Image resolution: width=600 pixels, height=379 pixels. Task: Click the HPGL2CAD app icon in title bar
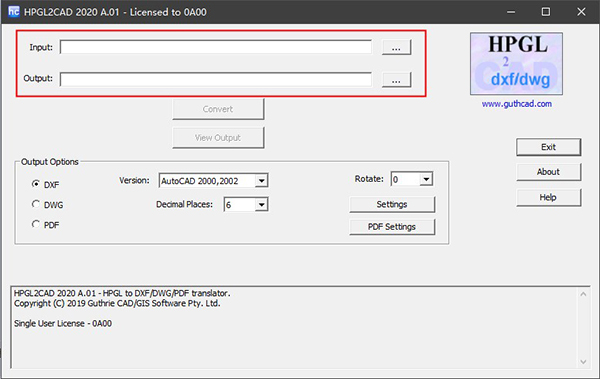point(14,11)
